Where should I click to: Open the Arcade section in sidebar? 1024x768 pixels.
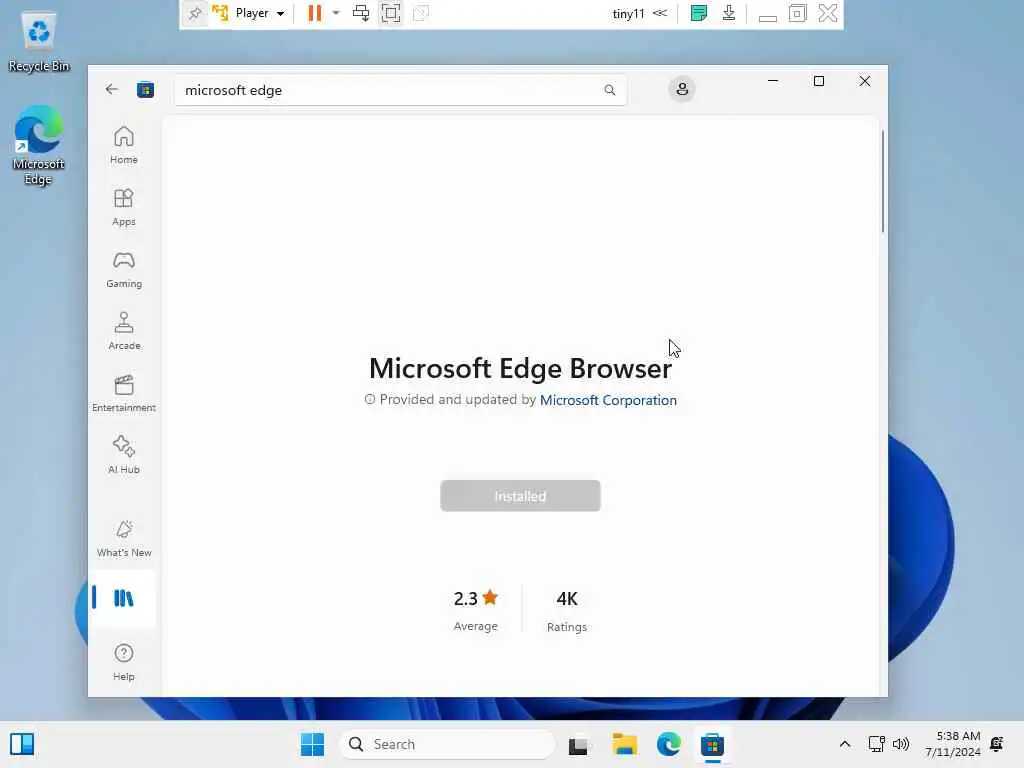pyautogui.click(x=123, y=331)
